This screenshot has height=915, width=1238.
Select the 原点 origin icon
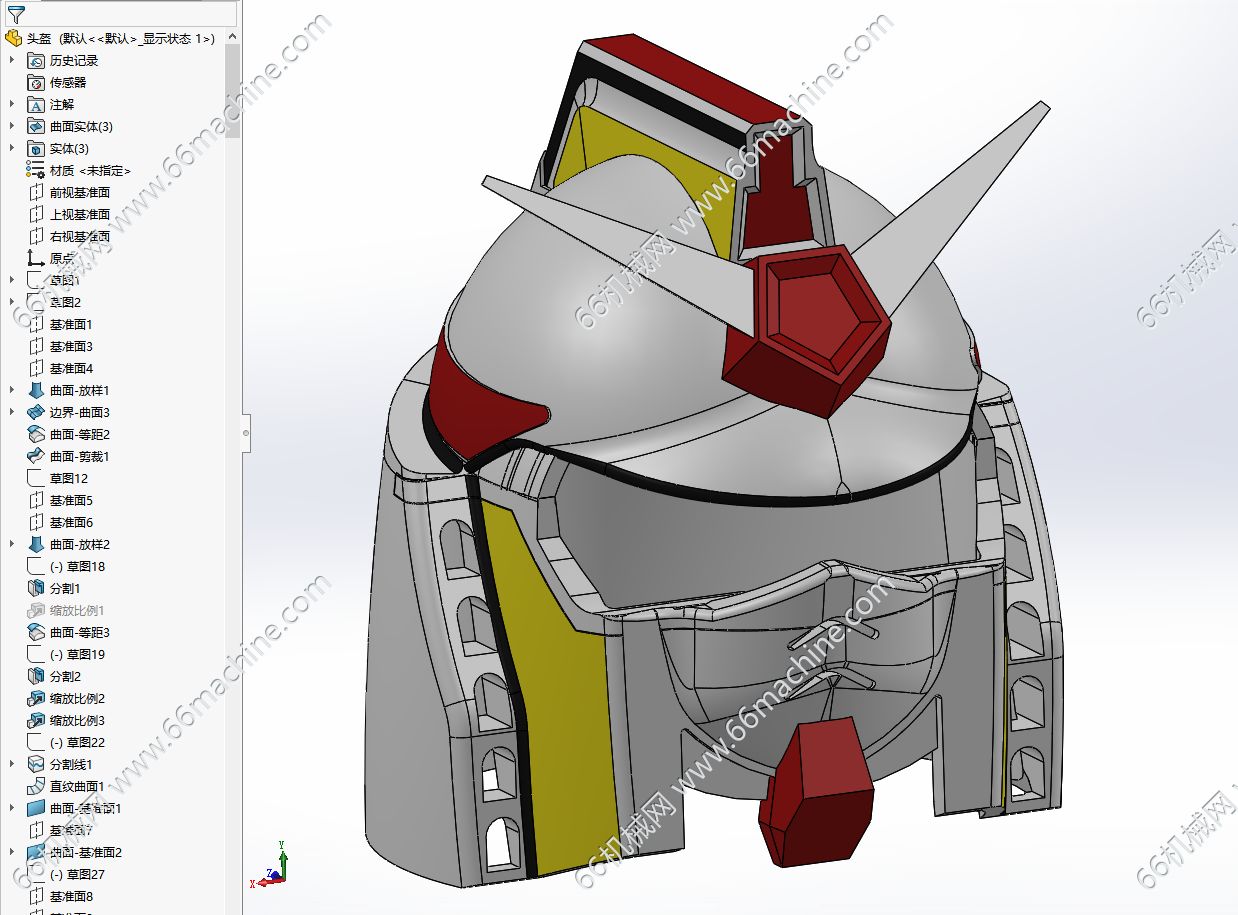coord(36,258)
